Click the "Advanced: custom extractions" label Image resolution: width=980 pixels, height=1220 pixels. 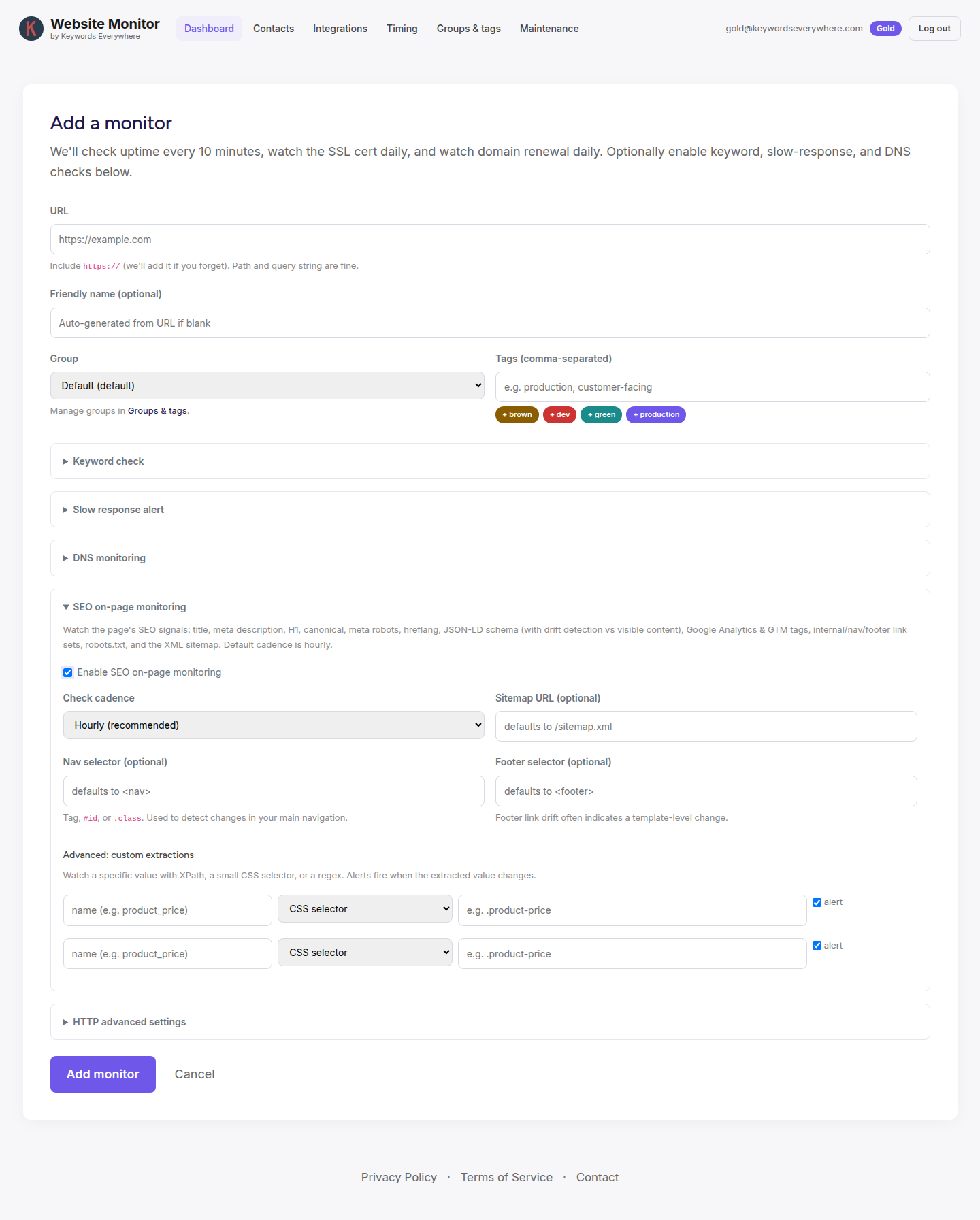pyautogui.click(x=129, y=855)
